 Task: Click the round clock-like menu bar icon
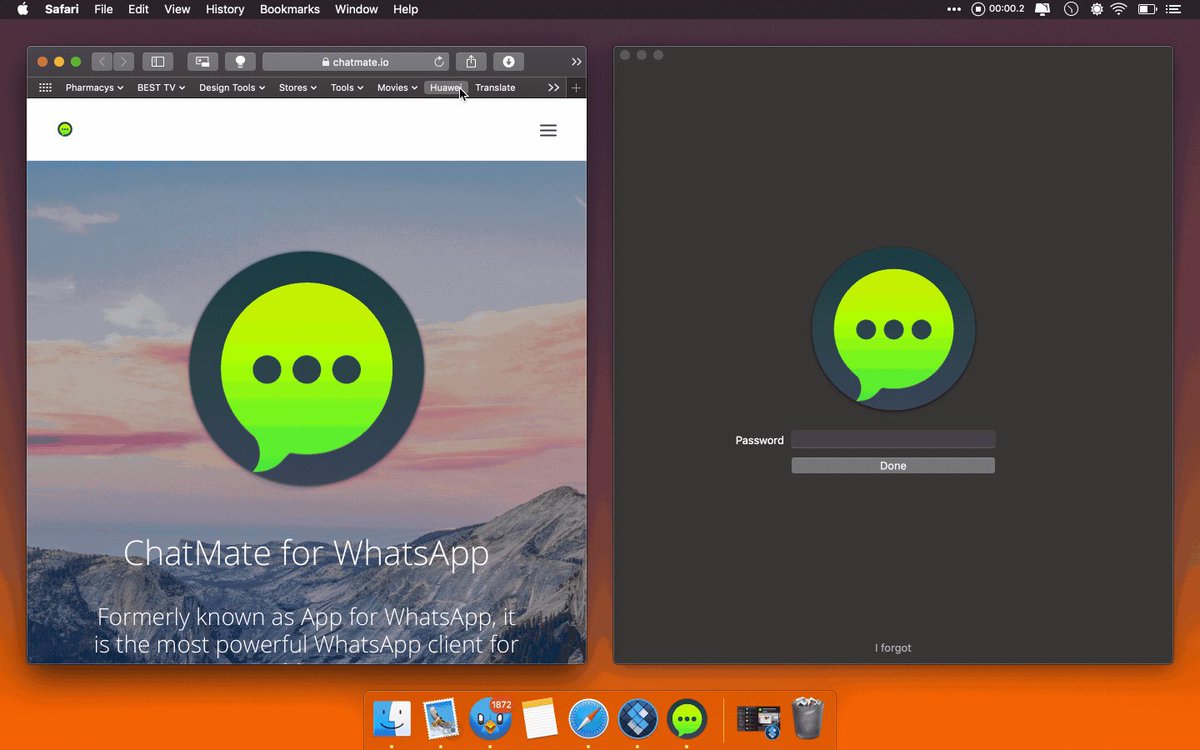click(1071, 9)
